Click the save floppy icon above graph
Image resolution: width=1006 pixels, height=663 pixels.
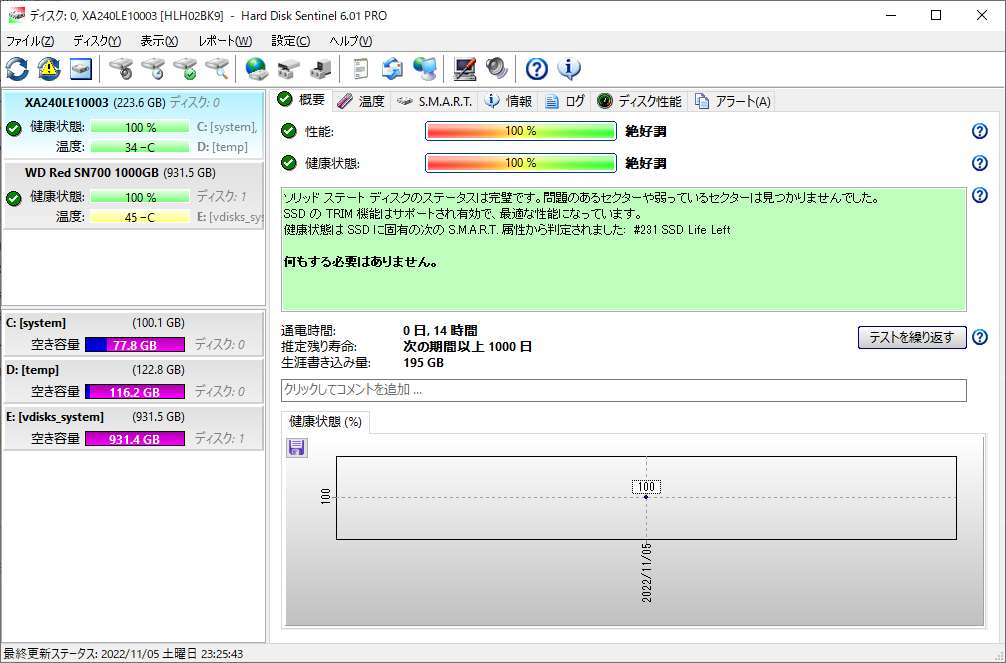click(x=297, y=447)
